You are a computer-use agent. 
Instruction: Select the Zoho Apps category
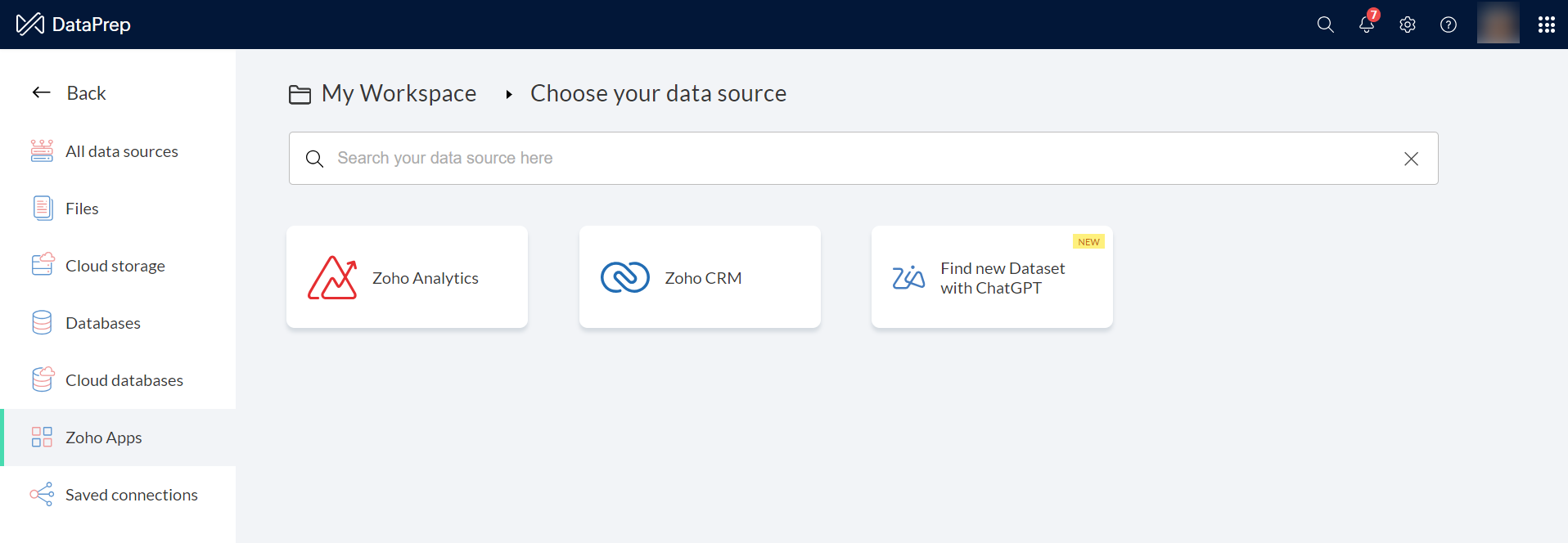(x=103, y=438)
